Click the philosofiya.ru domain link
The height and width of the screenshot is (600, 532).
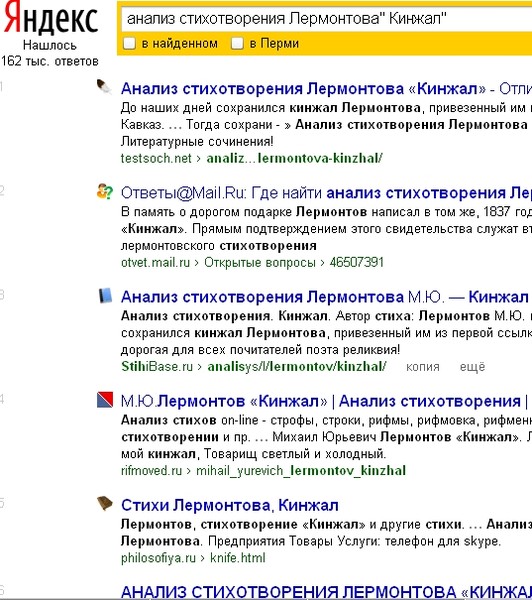click(158, 558)
